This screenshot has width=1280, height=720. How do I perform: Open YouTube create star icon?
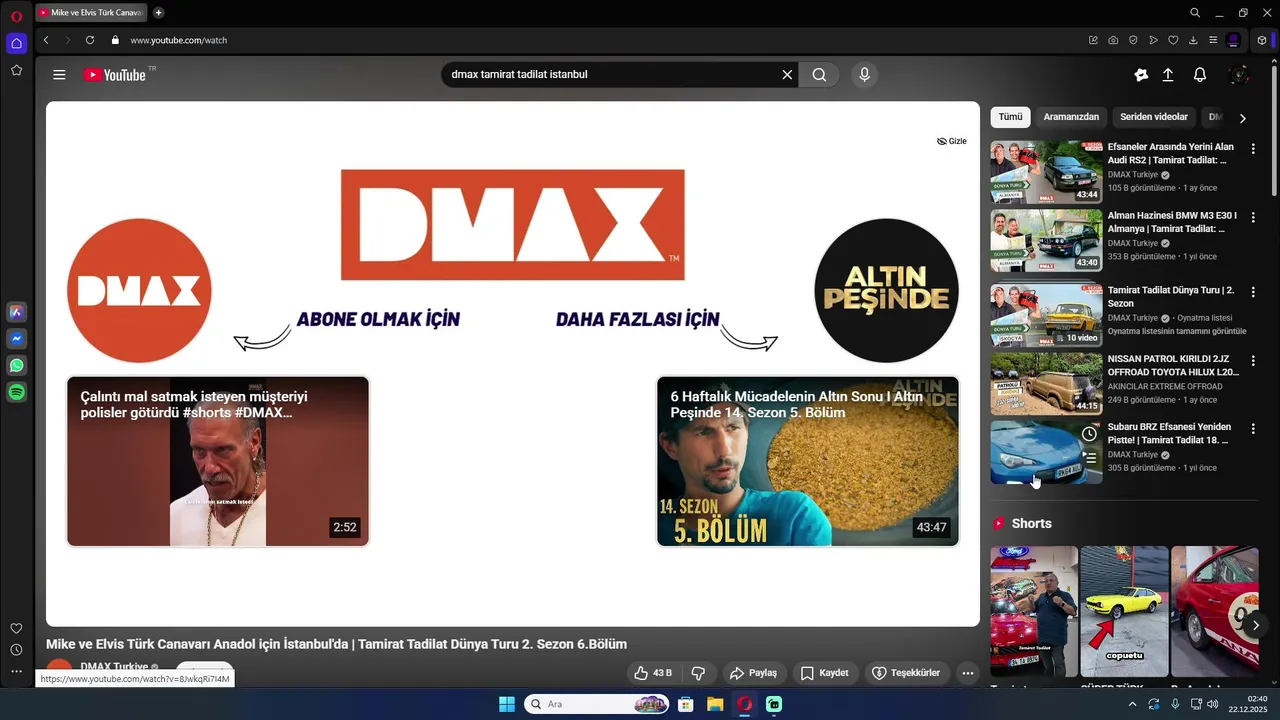[x=1141, y=75]
